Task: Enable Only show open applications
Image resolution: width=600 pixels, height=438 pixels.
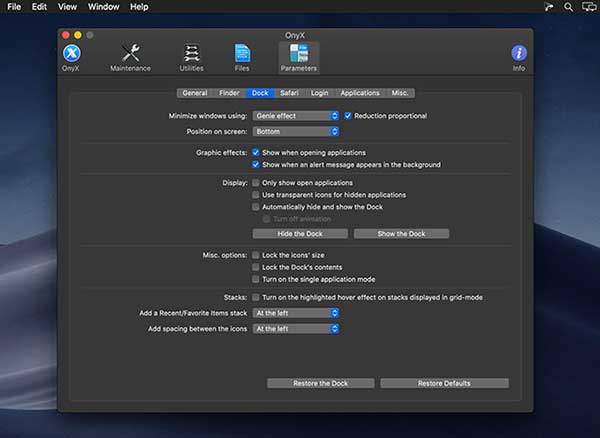Action: pyautogui.click(x=256, y=182)
